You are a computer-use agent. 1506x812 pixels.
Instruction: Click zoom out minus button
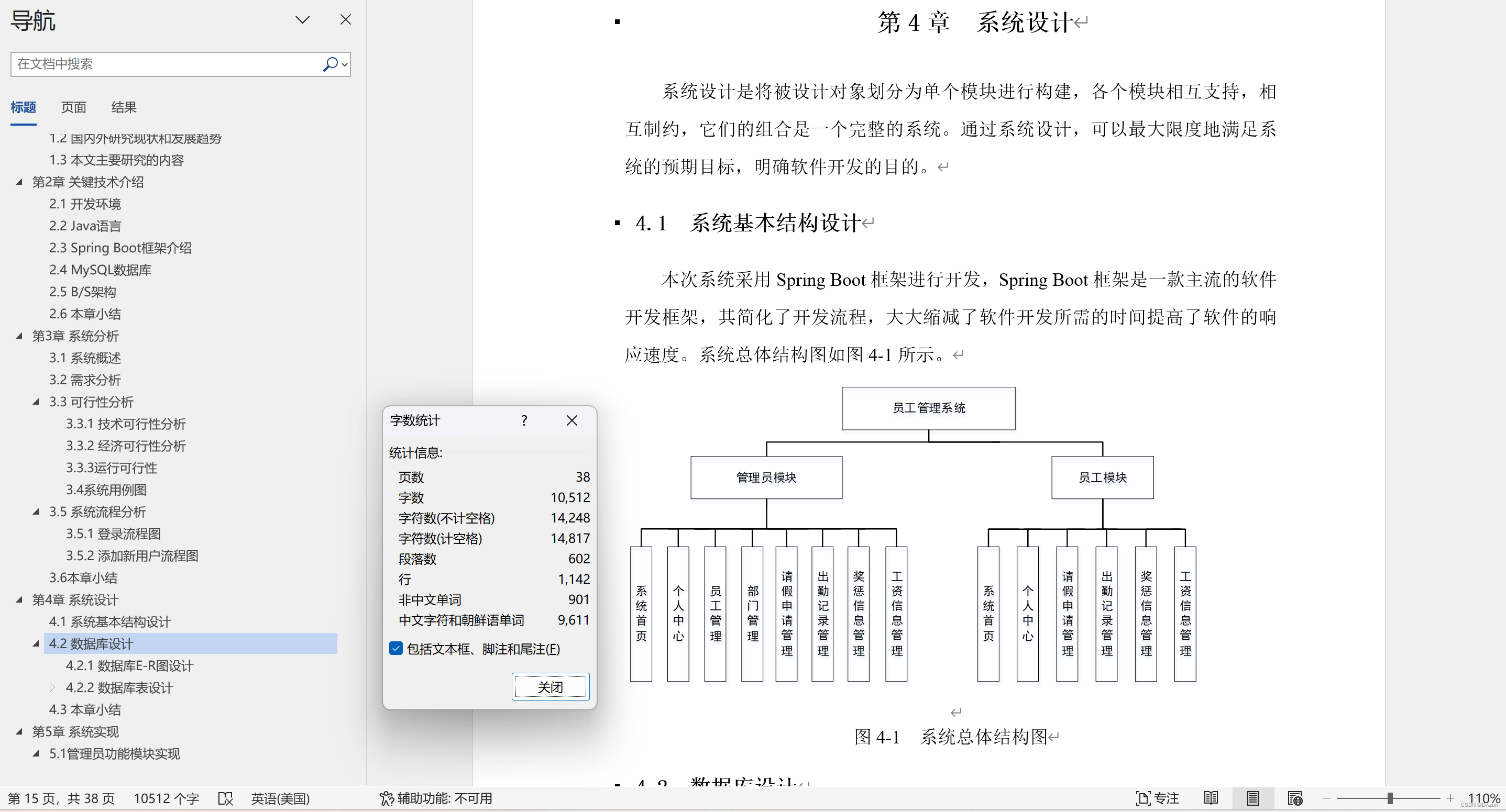pyautogui.click(x=1326, y=798)
